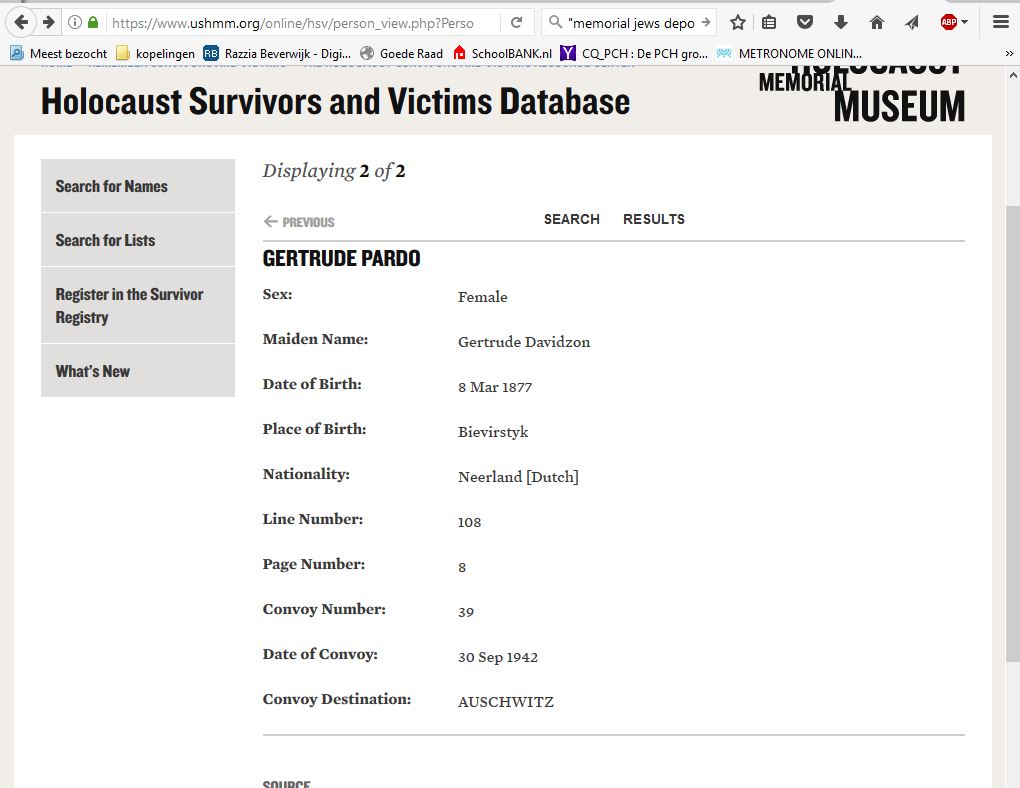Image resolution: width=1020 pixels, height=788 pixels.
Task: Click the paper-plane send icon
Action: [x=912, y=23]
